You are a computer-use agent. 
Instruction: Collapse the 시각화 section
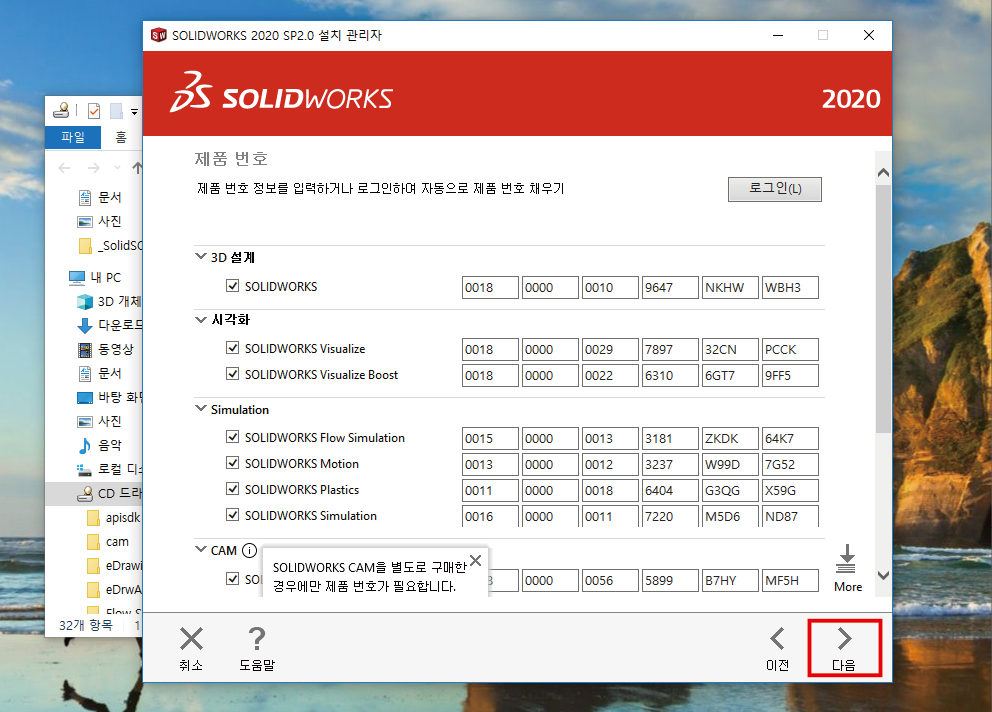tap(201, 320)
